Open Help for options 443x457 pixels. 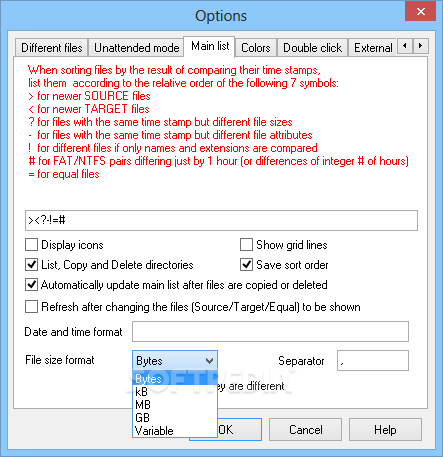385,430
